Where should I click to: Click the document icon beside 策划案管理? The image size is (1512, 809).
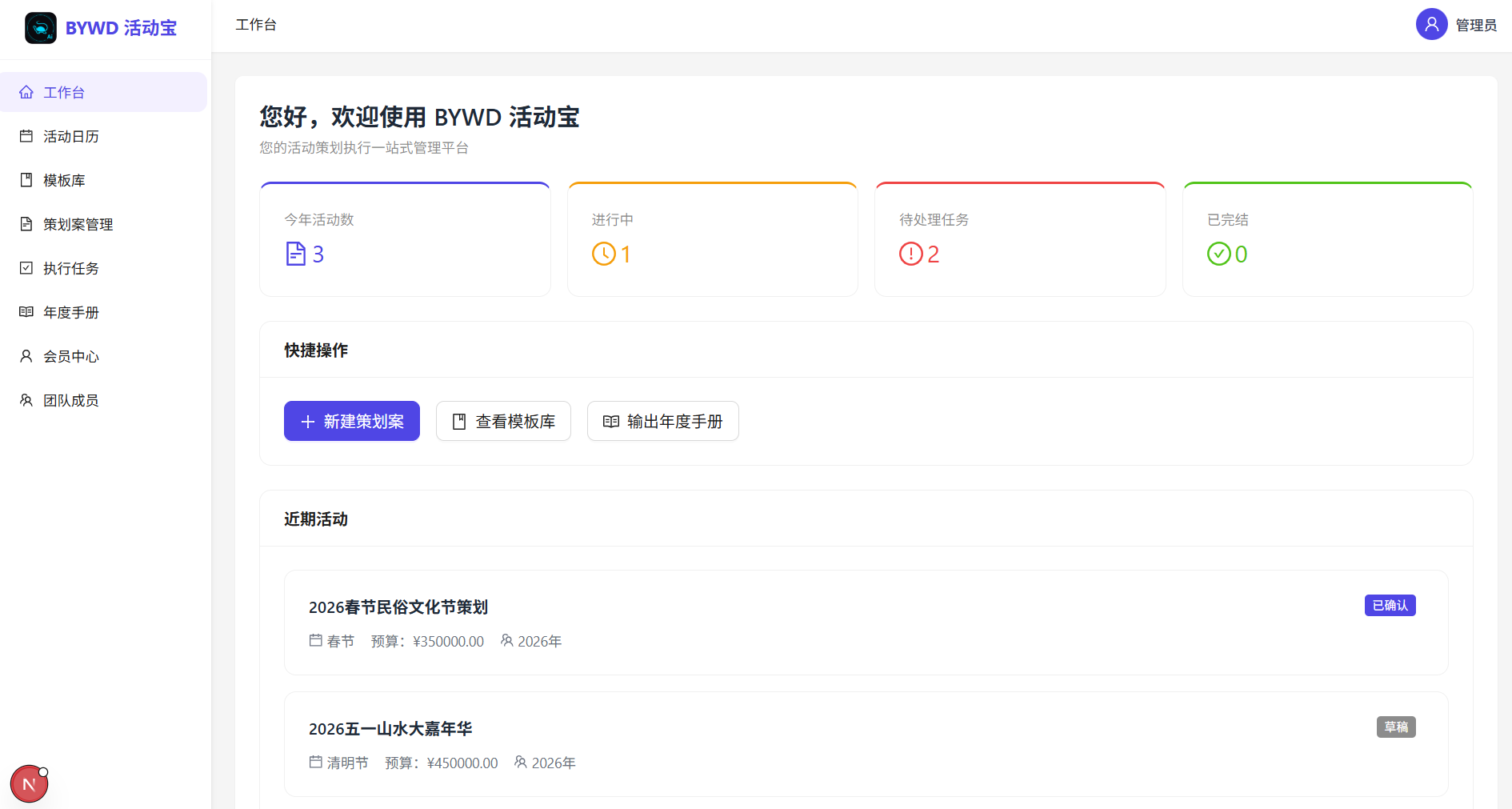click(26, 224)
